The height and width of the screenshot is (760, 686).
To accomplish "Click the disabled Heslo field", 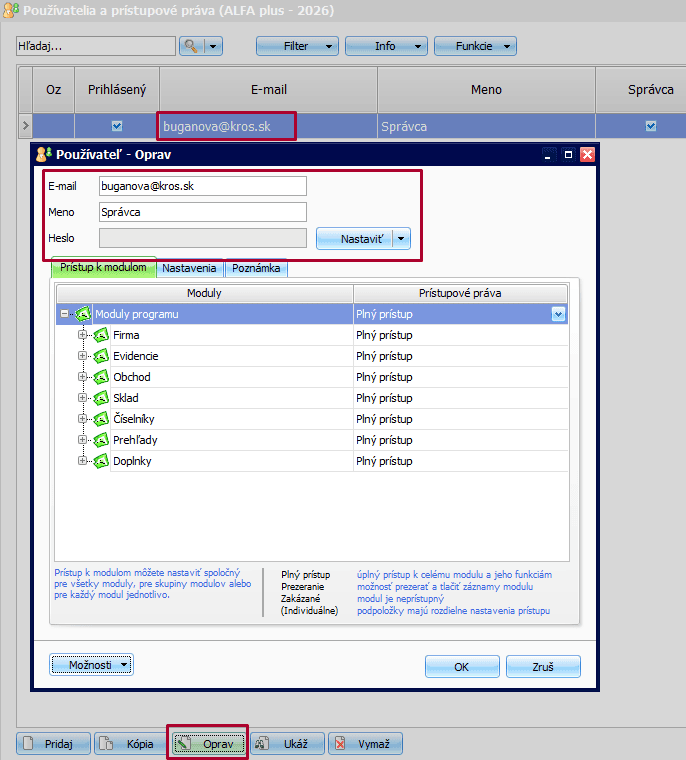I will point(203,238).
